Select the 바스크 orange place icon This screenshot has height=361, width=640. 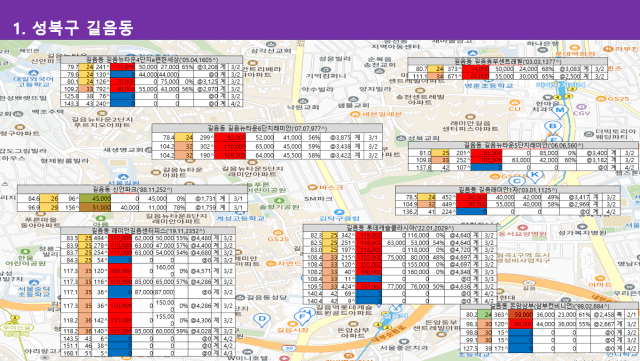312,187
